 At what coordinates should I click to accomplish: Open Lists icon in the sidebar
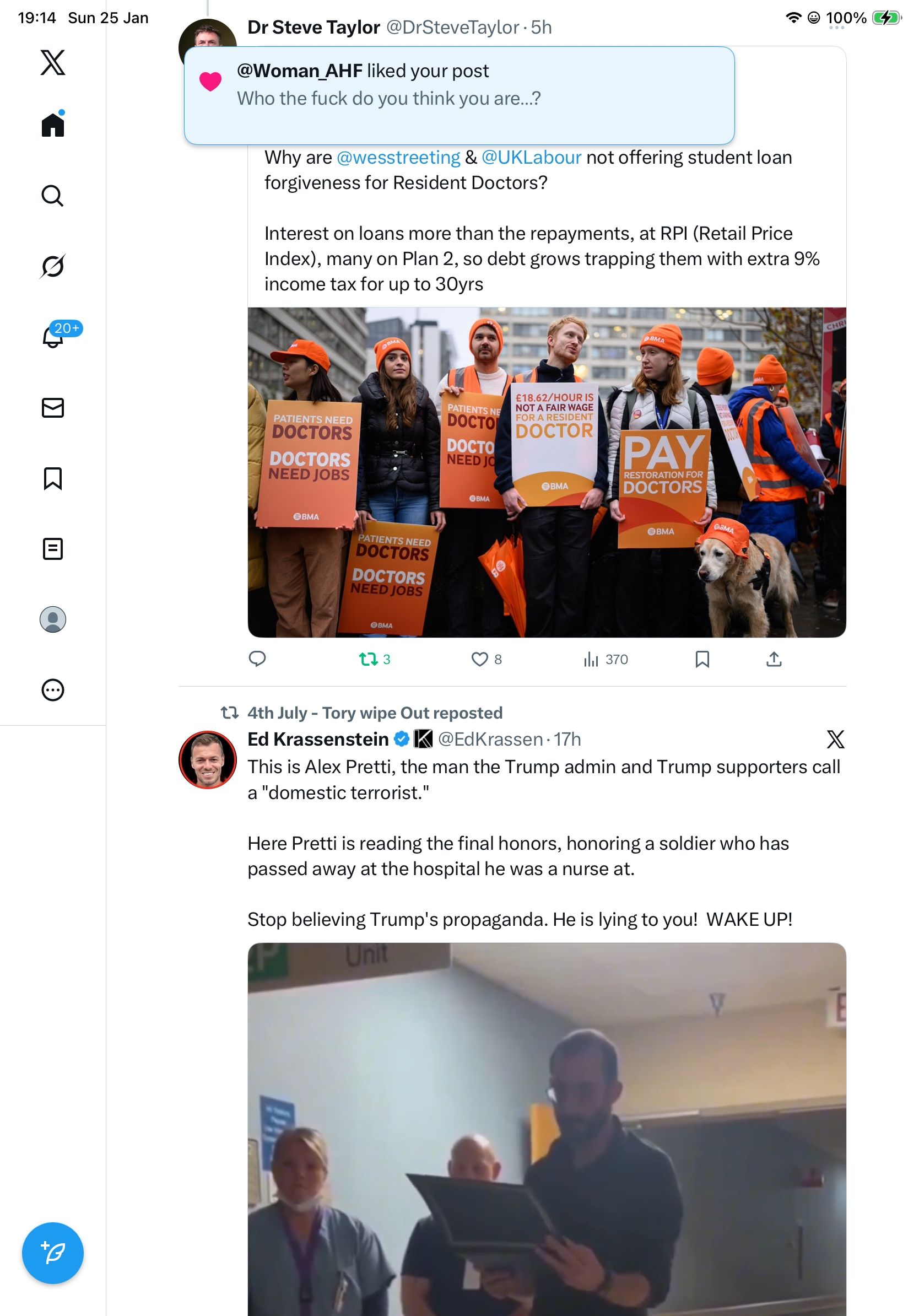(53, 548)
